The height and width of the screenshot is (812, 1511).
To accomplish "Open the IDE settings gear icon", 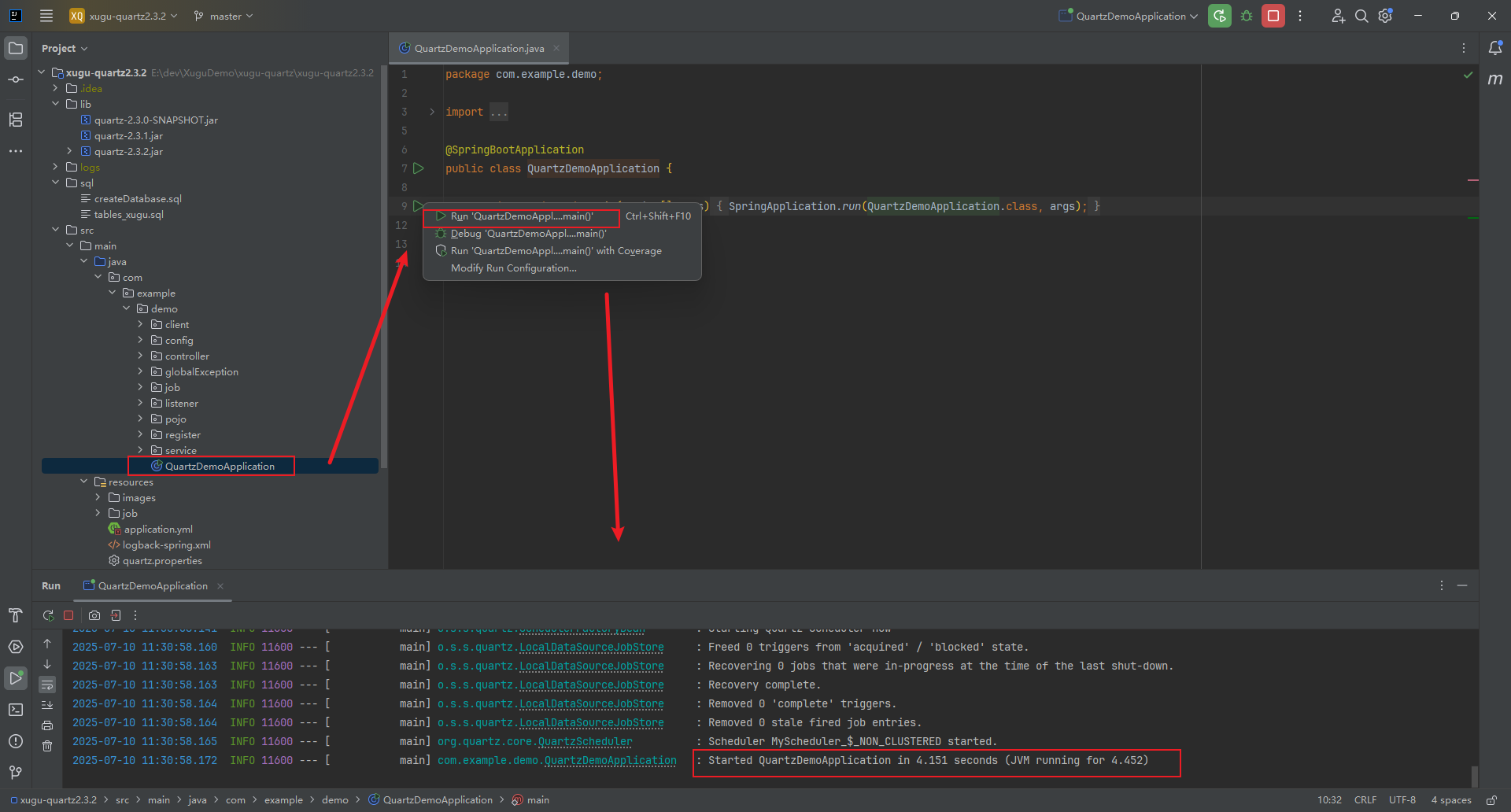I will pyautogui.click(x=1385, y=16).
